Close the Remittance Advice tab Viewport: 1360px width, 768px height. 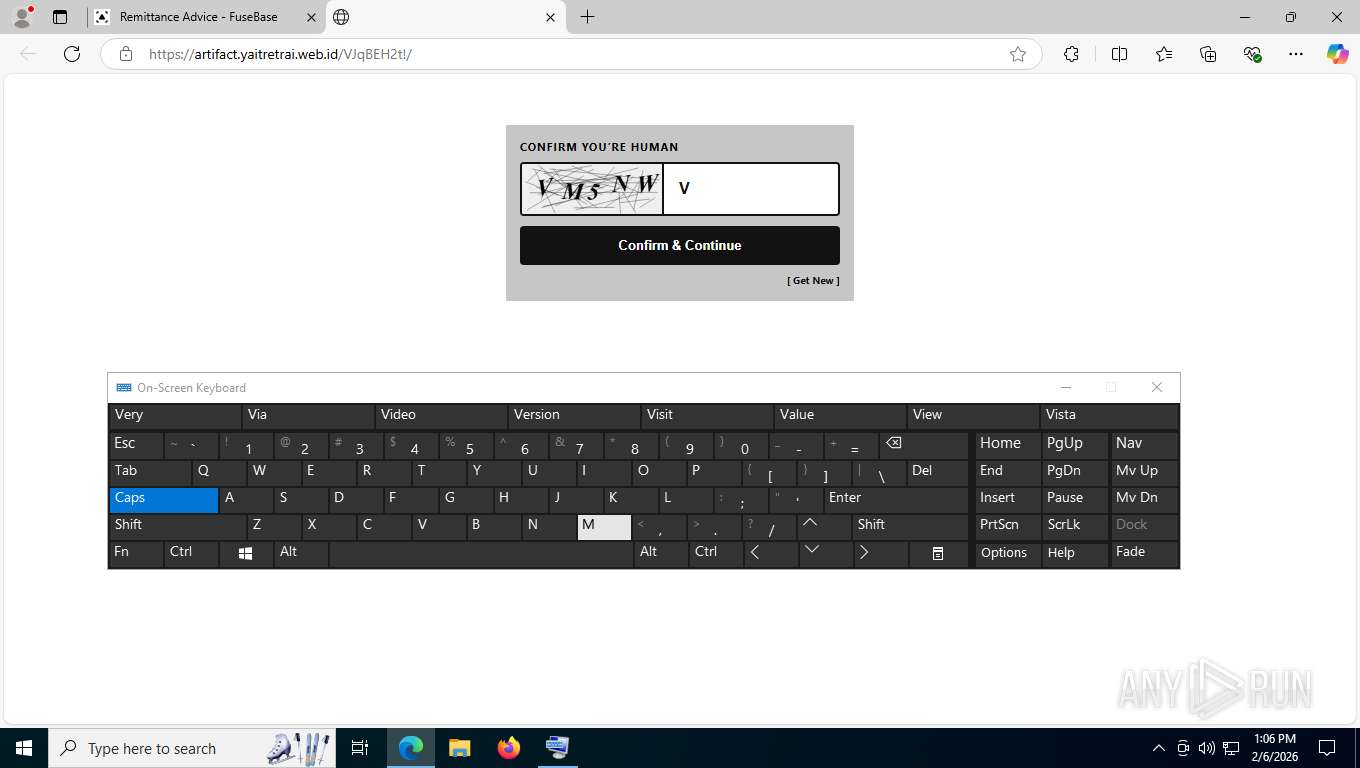[311, 17]
